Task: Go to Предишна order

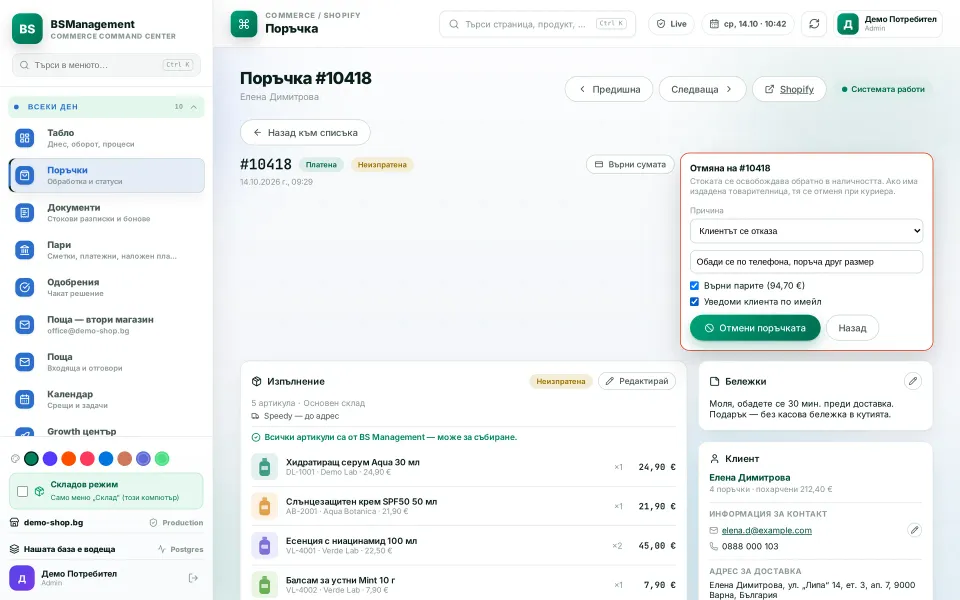Action: coord(609,89)
